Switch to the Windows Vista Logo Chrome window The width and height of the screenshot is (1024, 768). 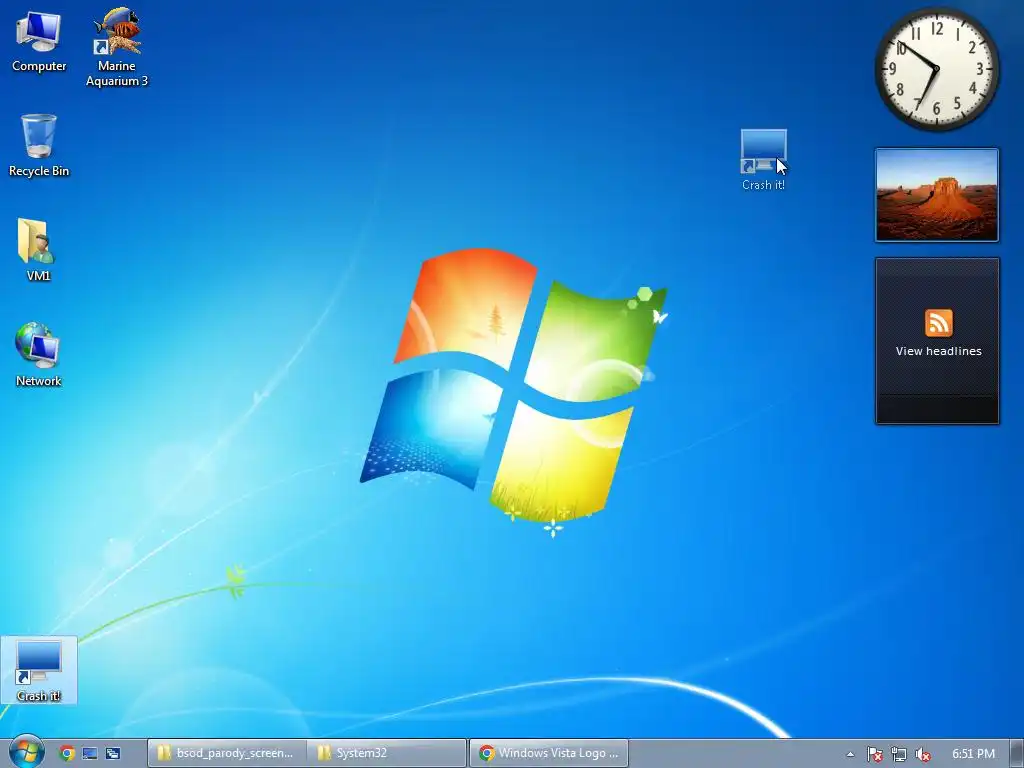click(x=549, y=753)
